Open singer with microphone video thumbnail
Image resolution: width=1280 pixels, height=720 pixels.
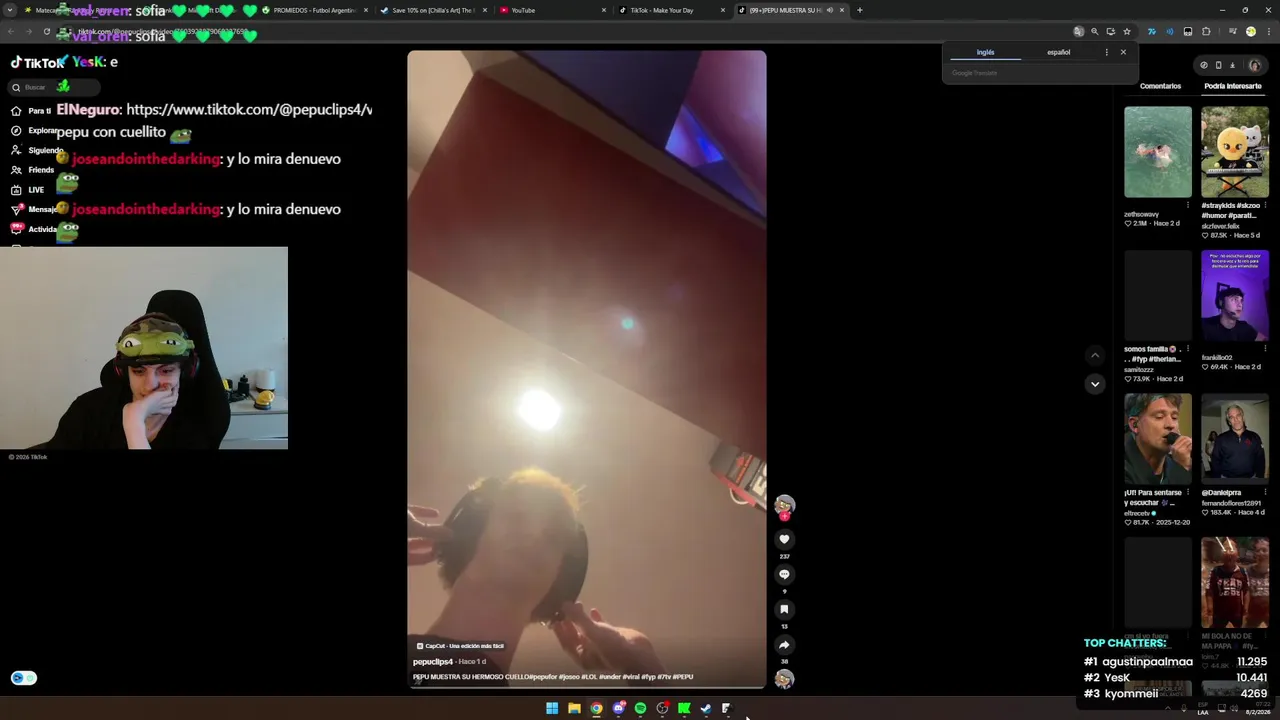1158,439
